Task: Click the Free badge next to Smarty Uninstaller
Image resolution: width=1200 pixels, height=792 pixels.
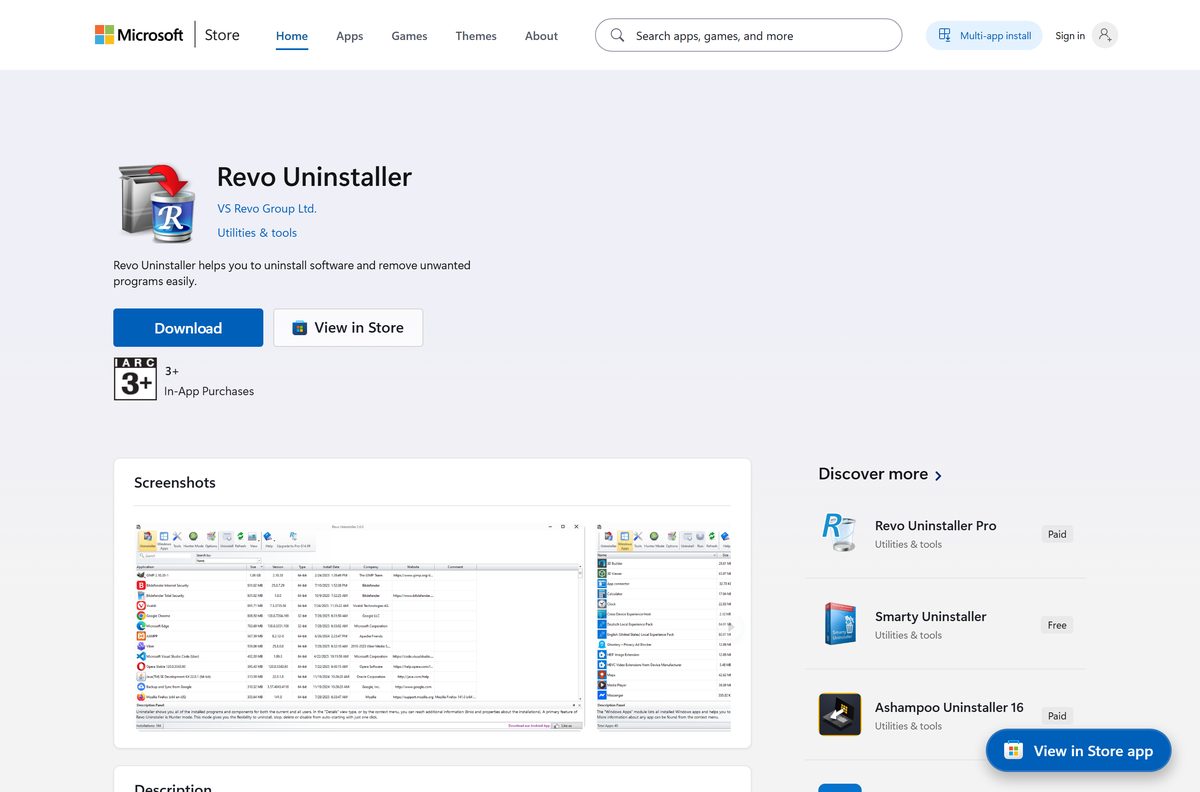Action: (1057, 625)
